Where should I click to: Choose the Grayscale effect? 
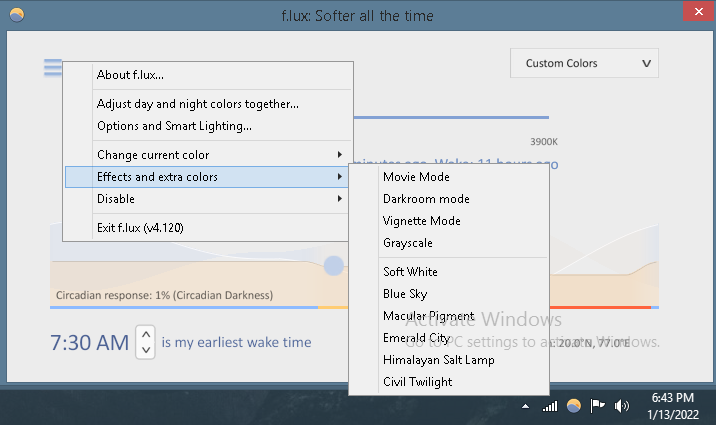(x=449, y=242)
